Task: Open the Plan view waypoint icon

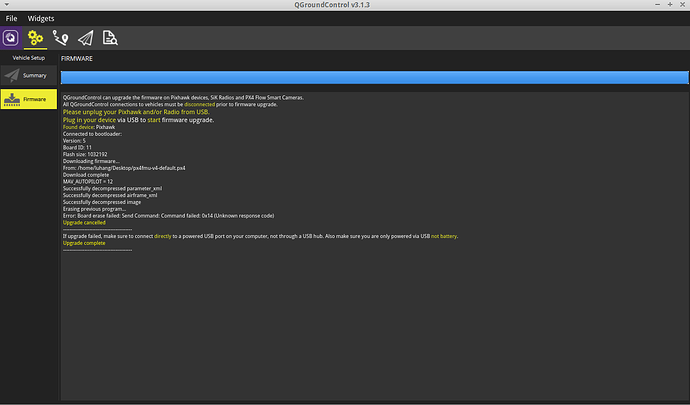Action: coord(60,38)
